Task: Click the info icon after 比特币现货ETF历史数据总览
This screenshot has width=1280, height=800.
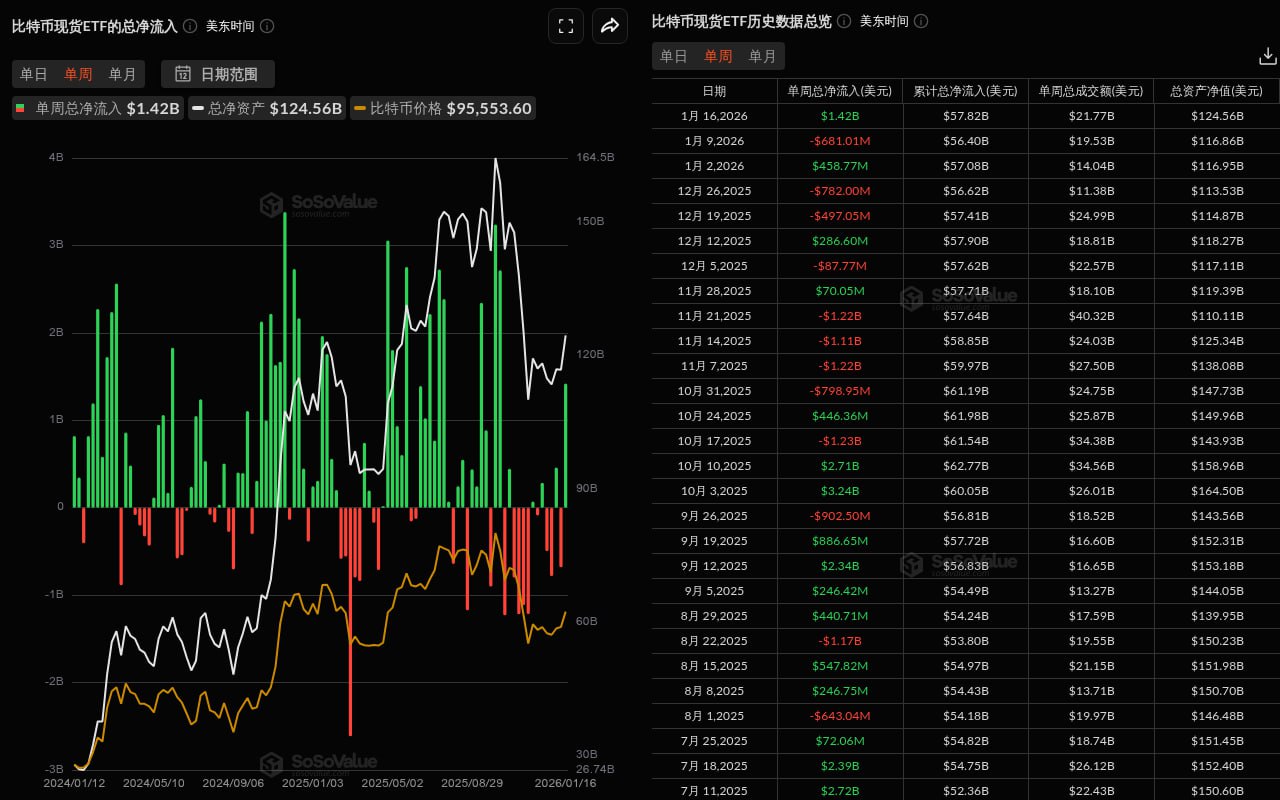Action: click(843, 20)
